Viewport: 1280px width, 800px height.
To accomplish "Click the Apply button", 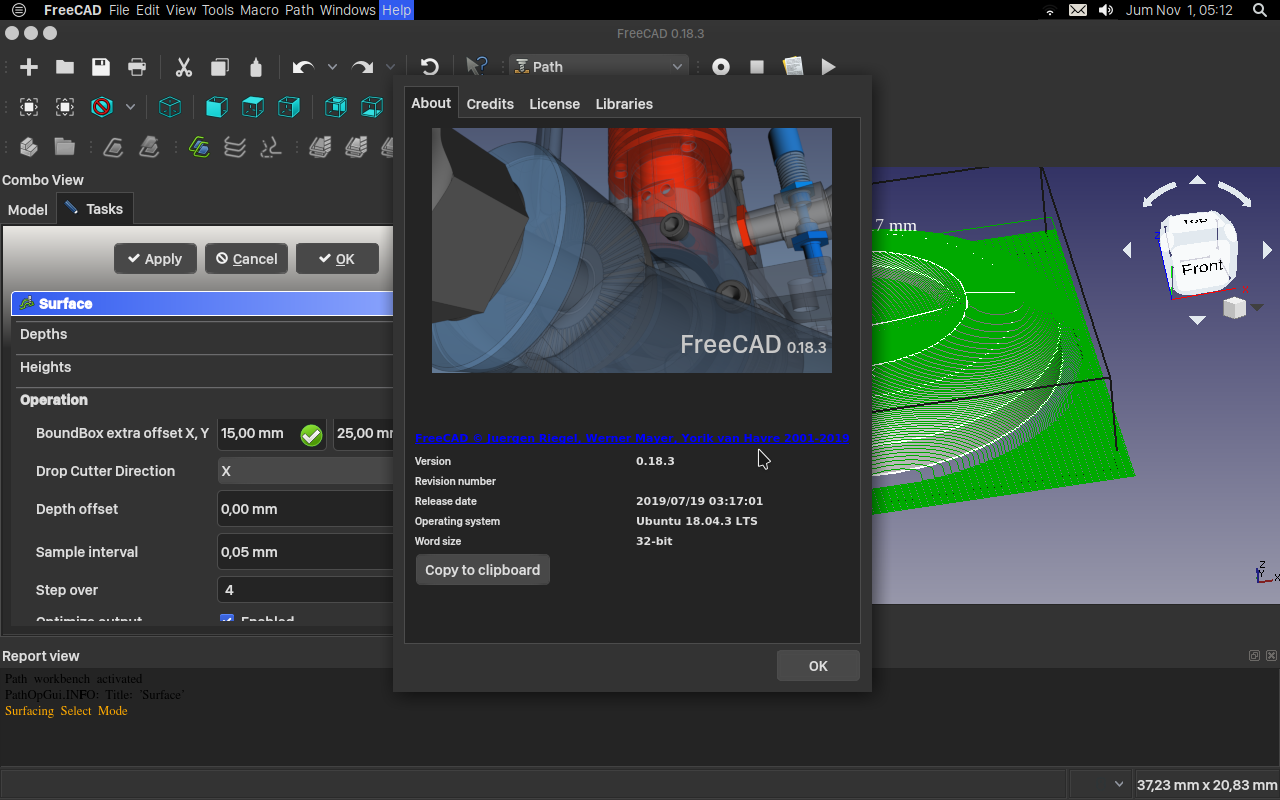I will coord(155,258).
